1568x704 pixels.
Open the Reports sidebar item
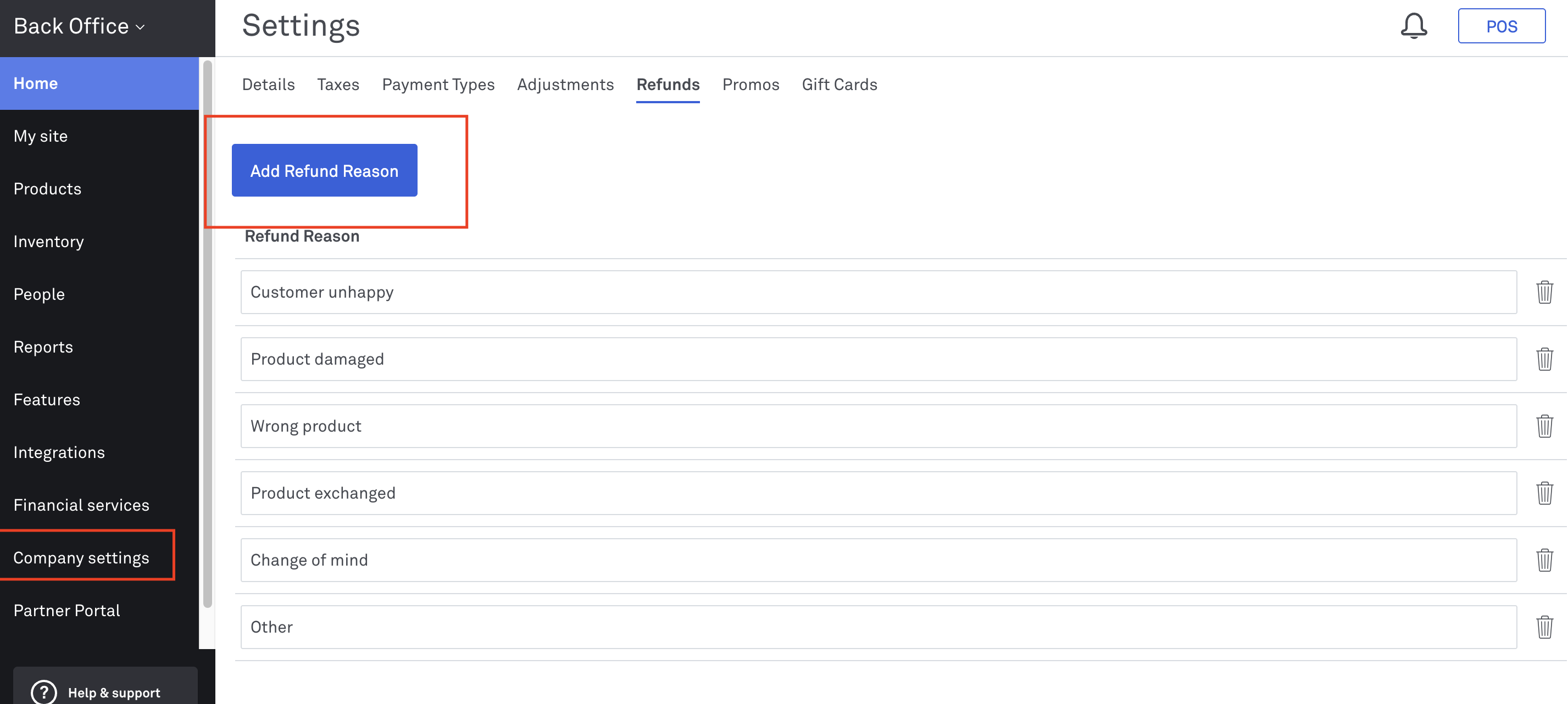coord(43,347)
